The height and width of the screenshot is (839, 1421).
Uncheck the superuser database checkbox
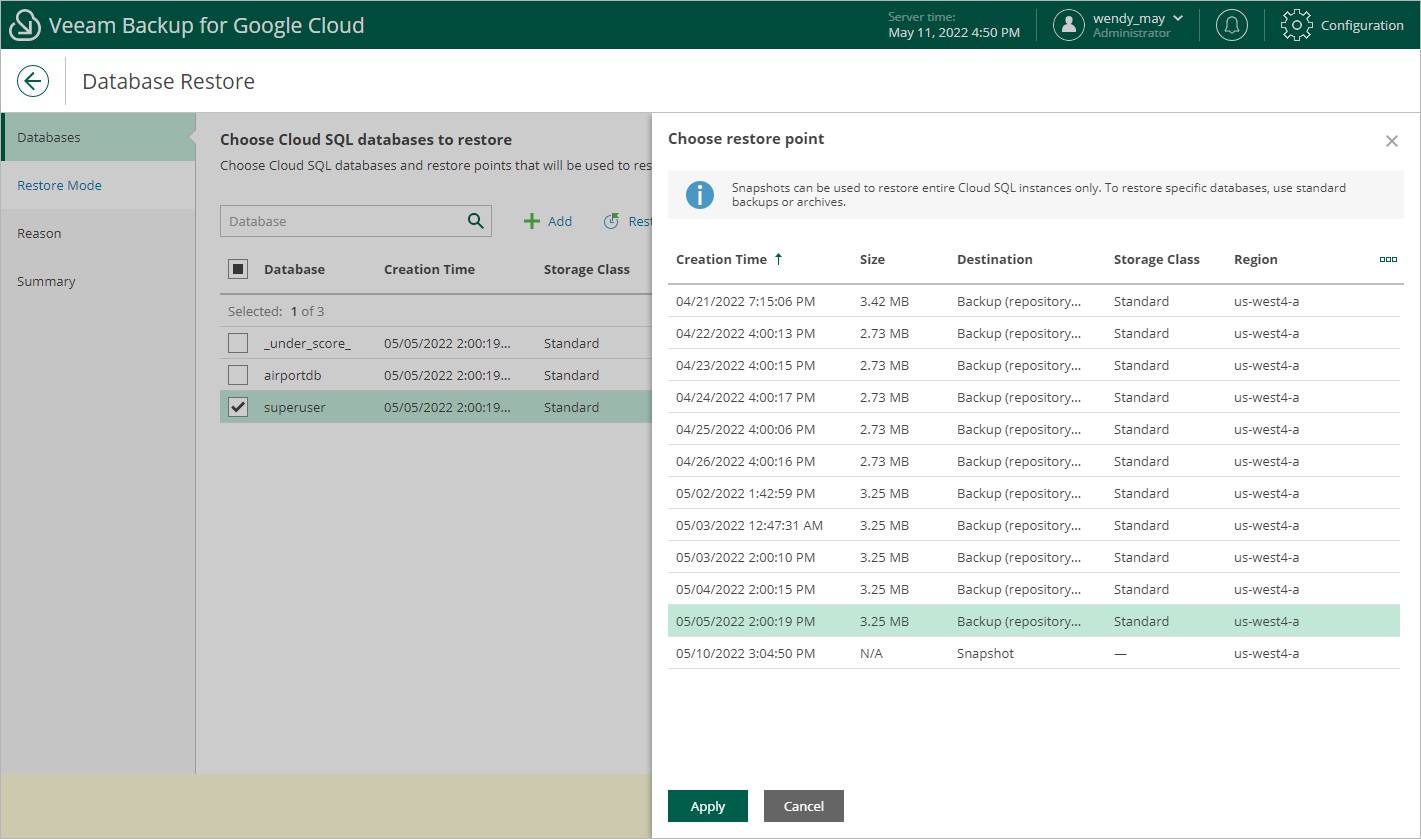coord(238,407)
